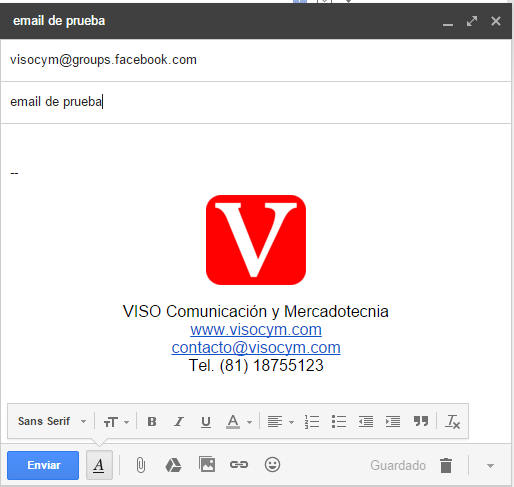Apply a numbered list

tap(312, 422)
